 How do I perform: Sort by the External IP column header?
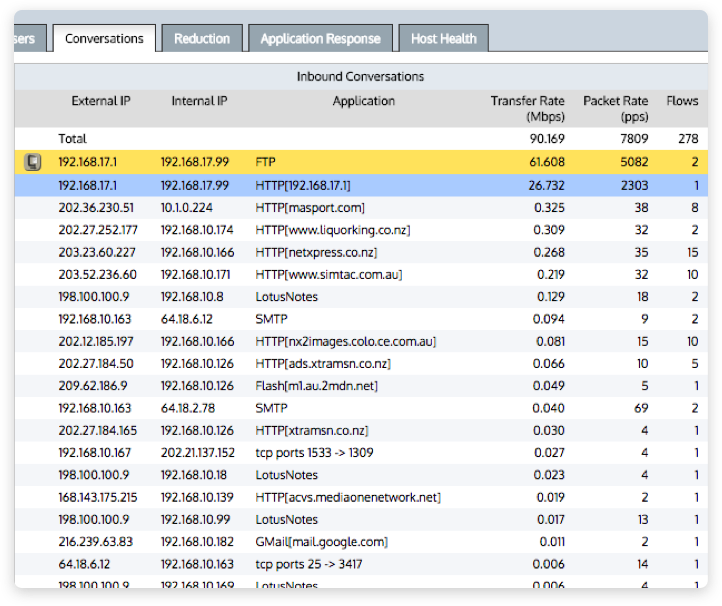101,101
